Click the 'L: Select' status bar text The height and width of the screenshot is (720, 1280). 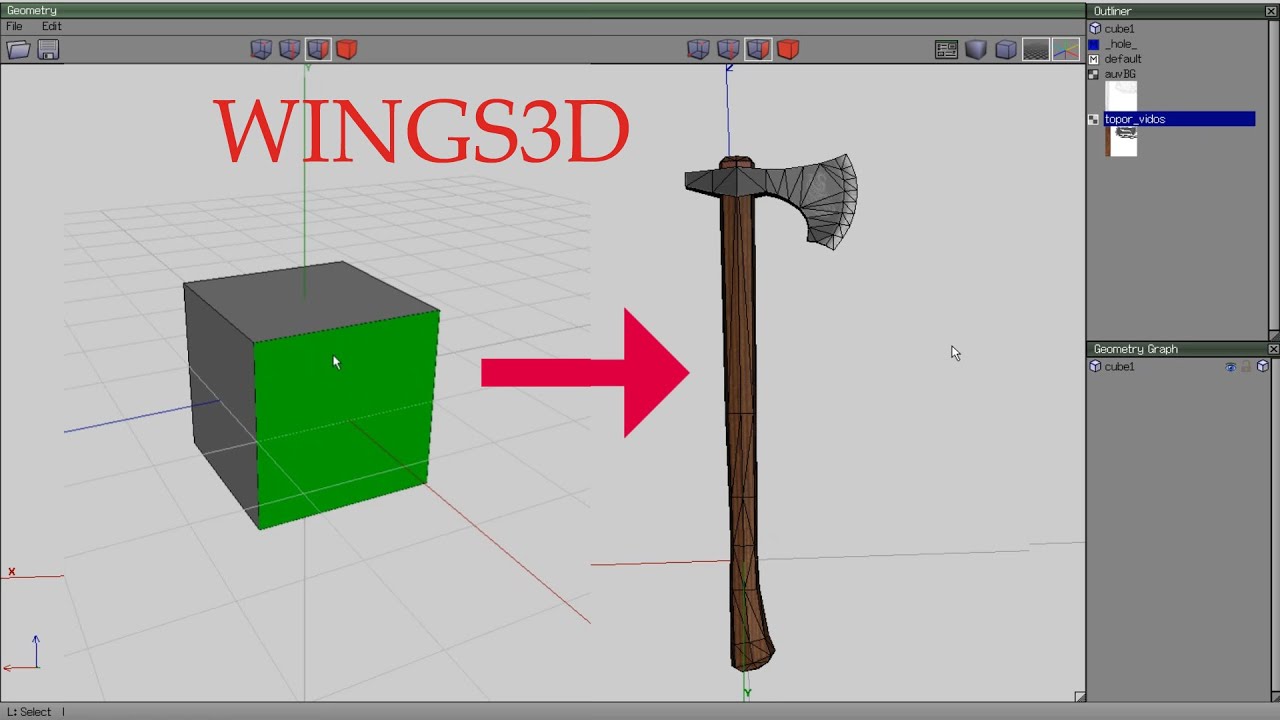29,712
